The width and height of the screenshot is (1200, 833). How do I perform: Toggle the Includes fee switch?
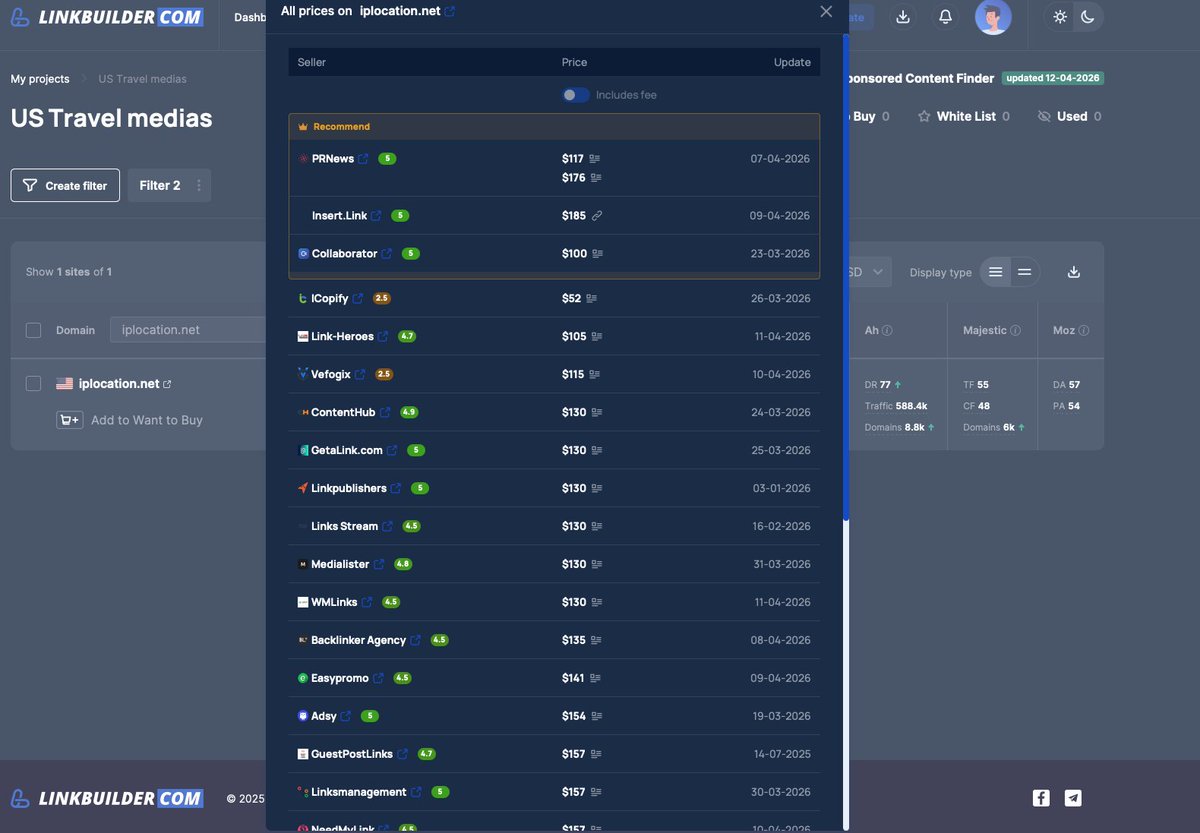click(575, 95)
